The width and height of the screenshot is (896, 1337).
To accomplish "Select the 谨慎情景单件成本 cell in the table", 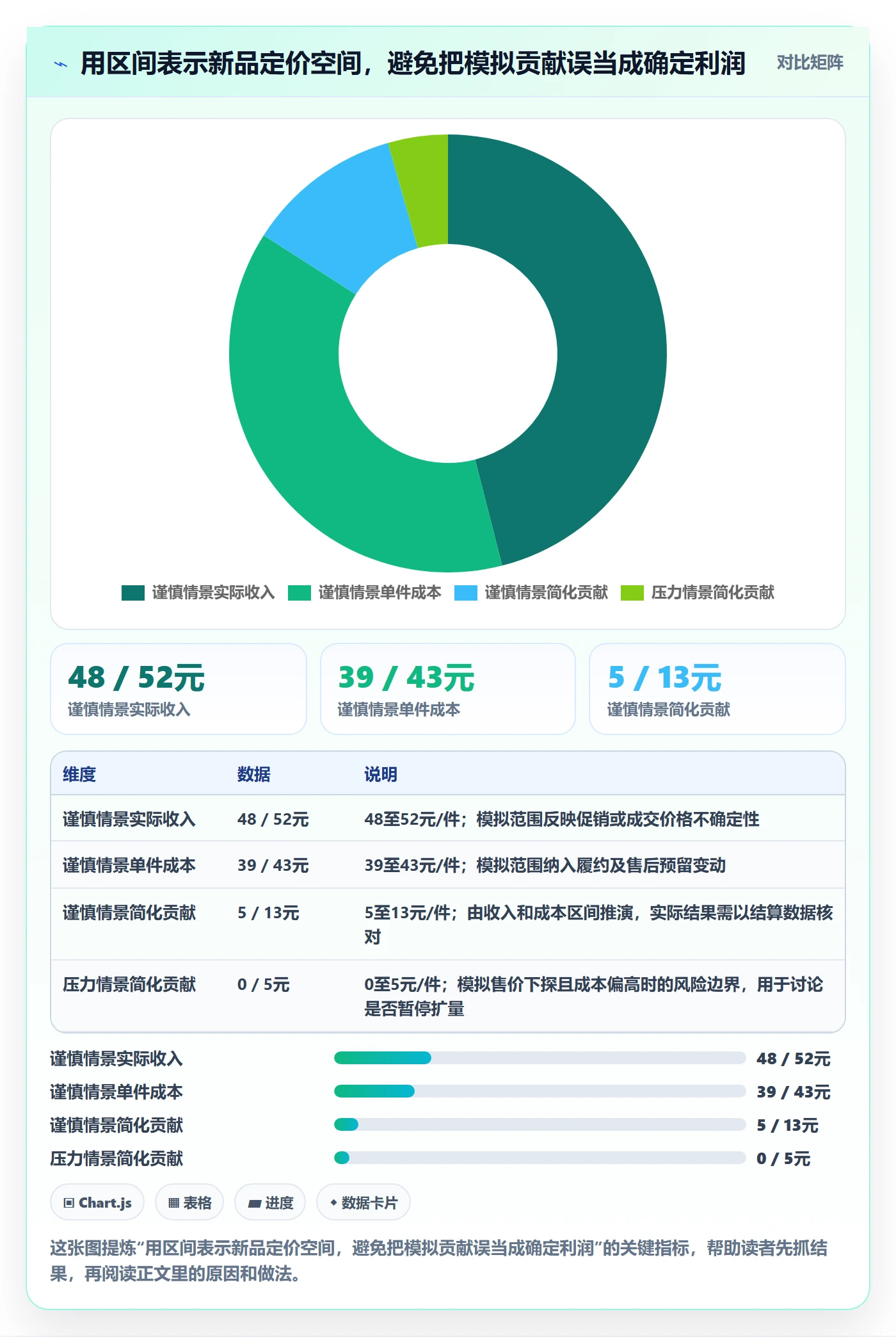I will coord(129,865).
